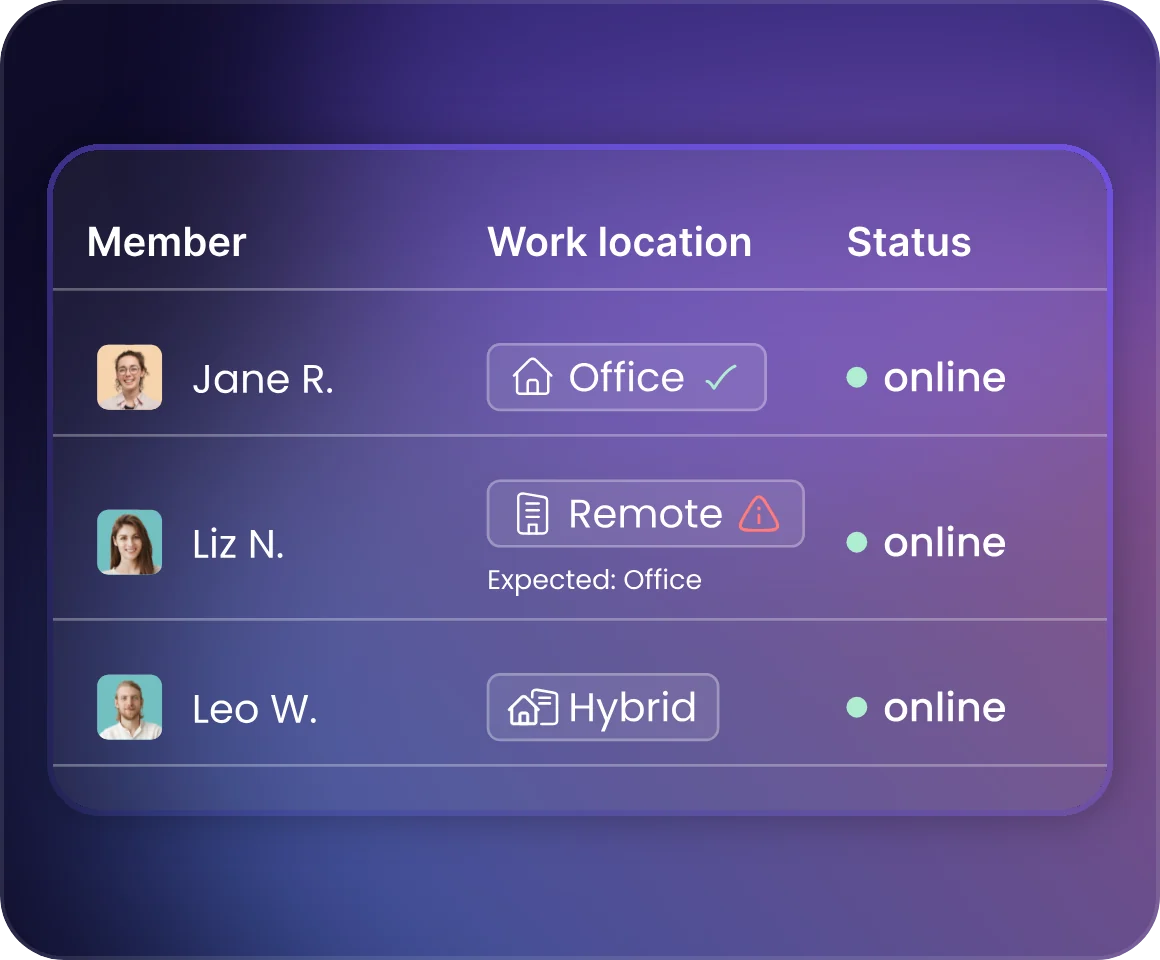The width and height of the screenshot is (1160, 960).
Task: Click 'online' status text for Liz N.
Action: (945, 542)
